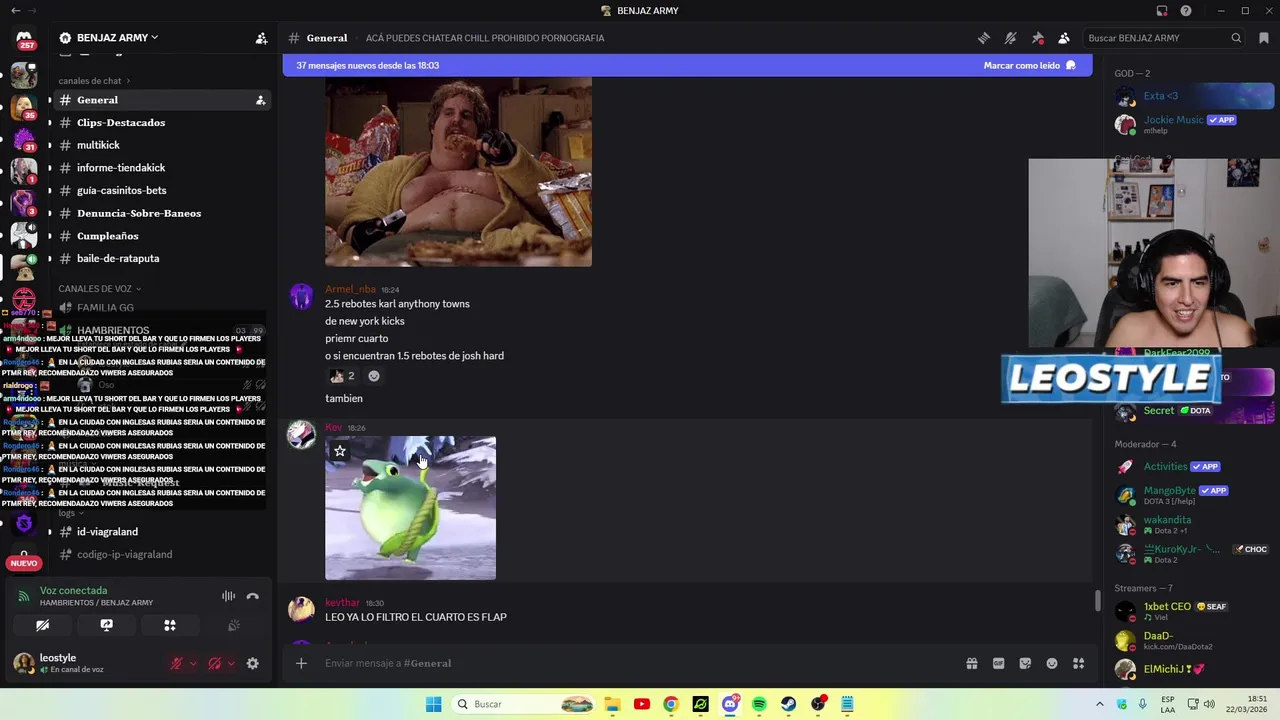Toggle noise suppression waveform icon
This screenshot has height=720, width=1280.
pyautogui.click(x=229, y=596)
